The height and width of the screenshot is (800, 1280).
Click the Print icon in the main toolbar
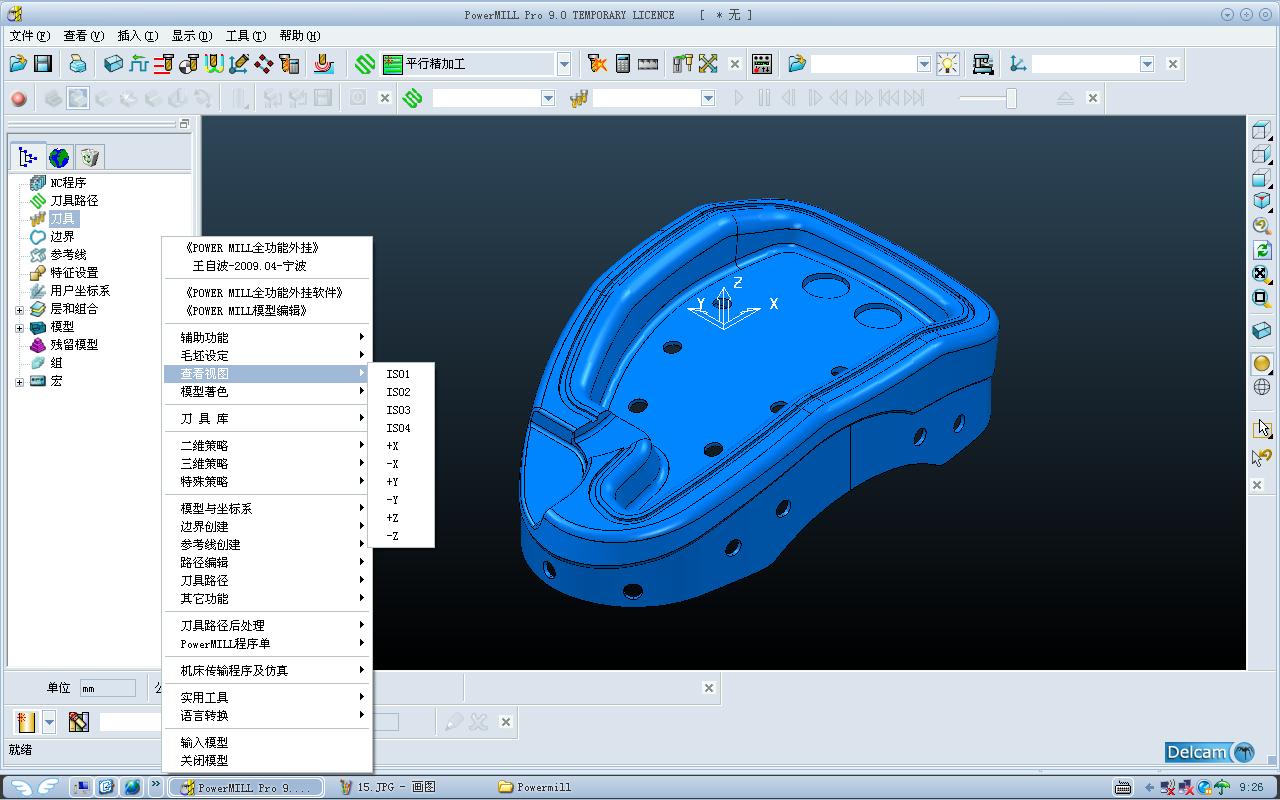[78, 64]
